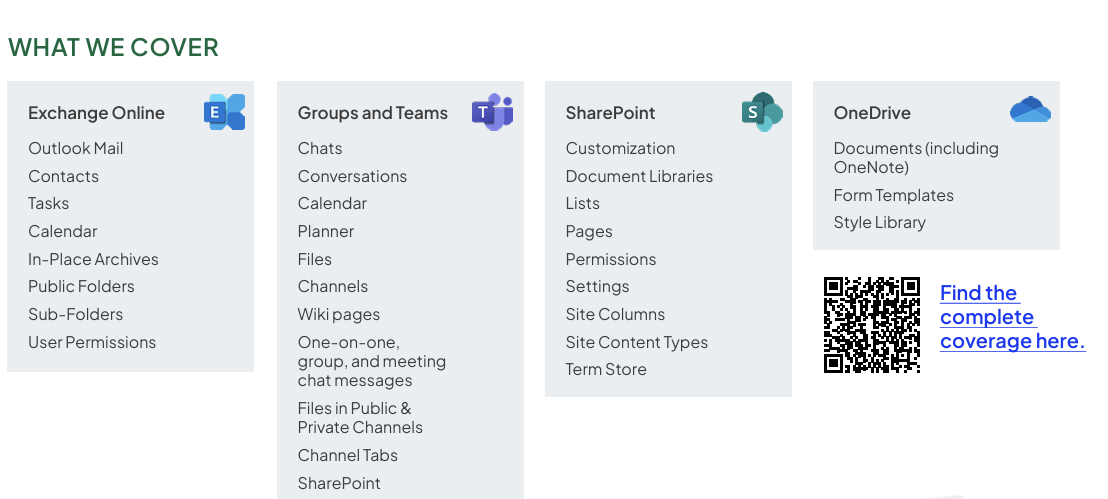1108x499 pixels.
Task: Select 'Calendar' under Groups and Teams
Action: pyautogui.click(x=332, y=204)
